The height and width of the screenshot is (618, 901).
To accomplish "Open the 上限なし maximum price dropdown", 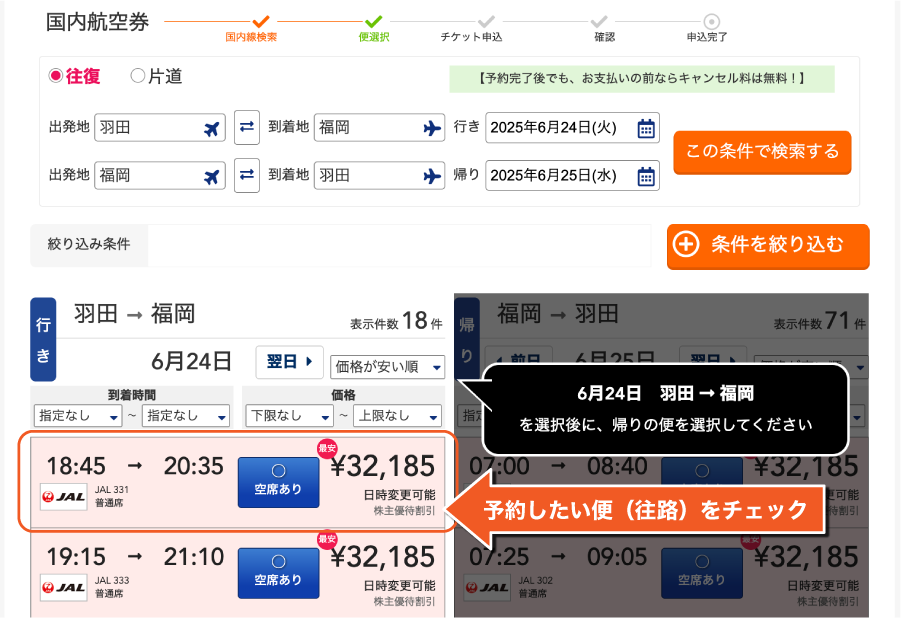I will [394, 415].
